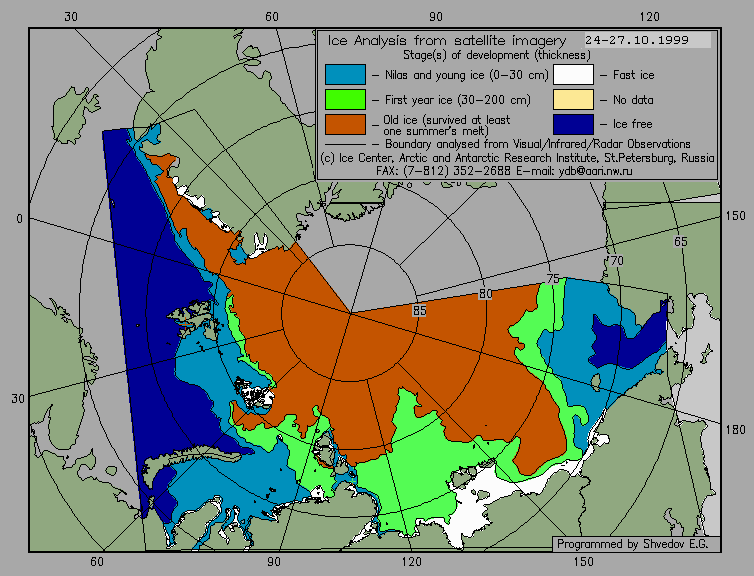Screen dimensions: 754x576
Task: Select the First year ice green swatch
Action: [x=345, y=100]
